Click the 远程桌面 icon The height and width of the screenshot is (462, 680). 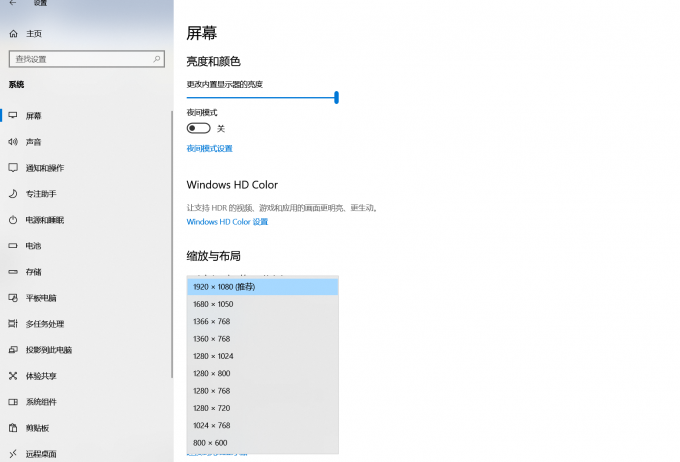[x=13, y=454]
